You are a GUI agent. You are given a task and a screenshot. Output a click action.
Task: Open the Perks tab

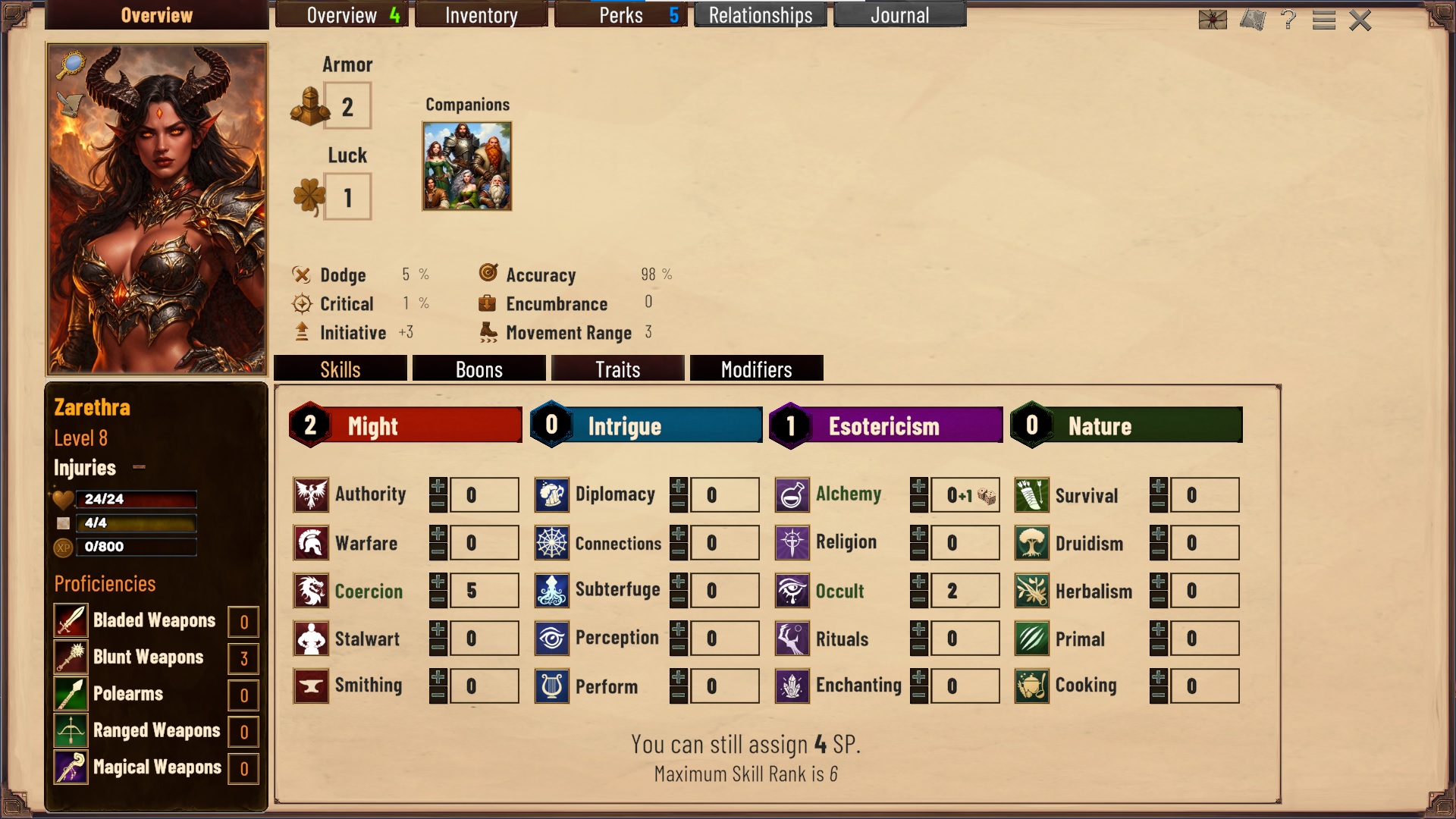pos(621,15)
